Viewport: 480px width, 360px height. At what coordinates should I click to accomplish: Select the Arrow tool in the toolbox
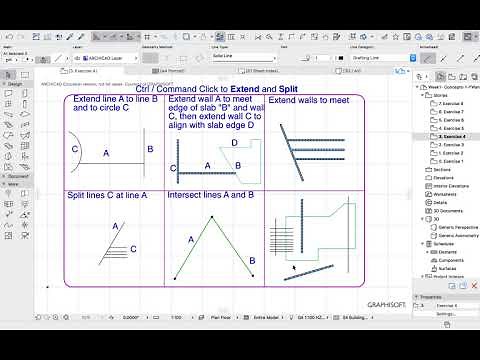[x=9, y=75]
